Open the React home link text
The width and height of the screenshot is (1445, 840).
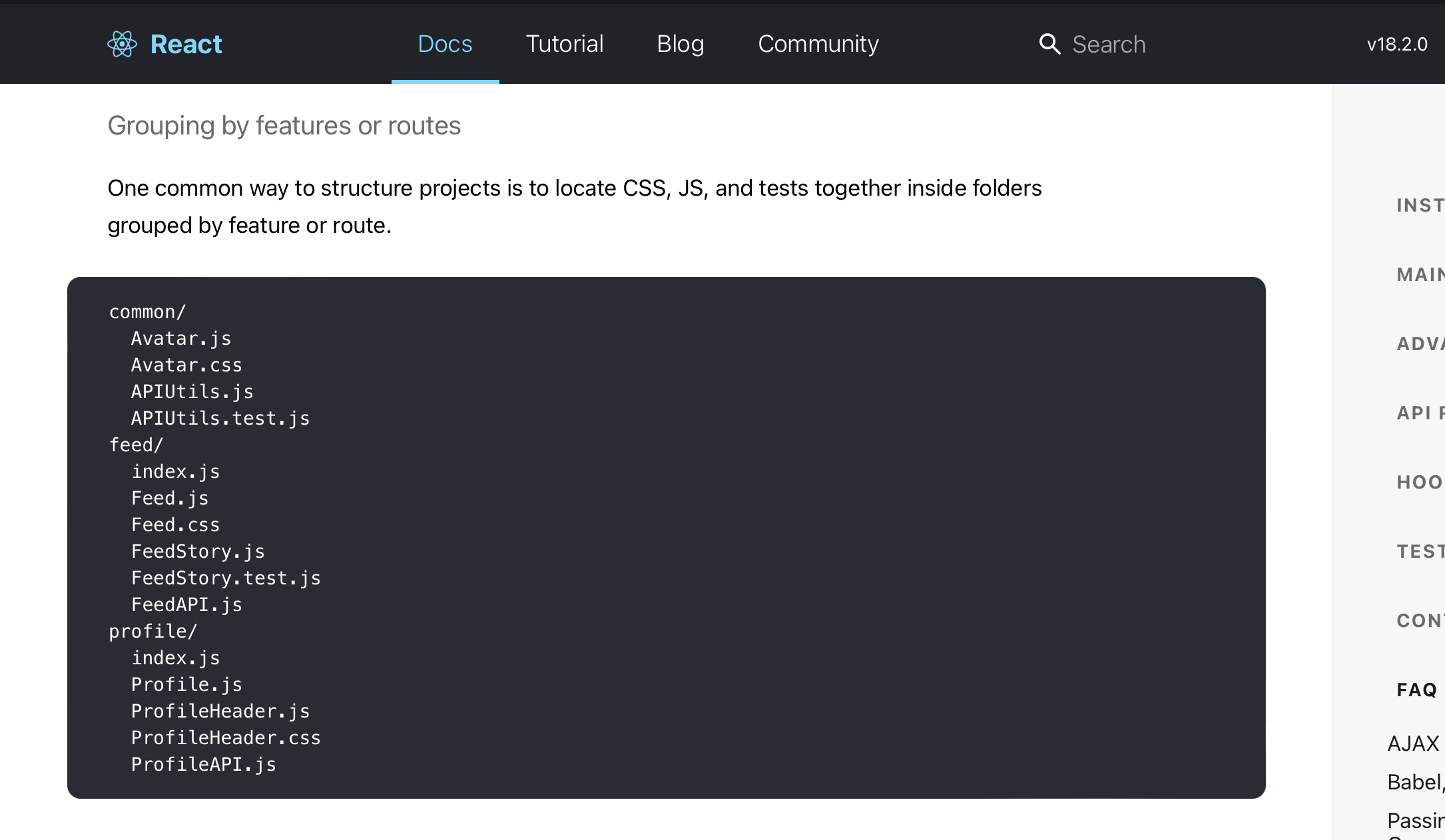[x=186, y=44]
